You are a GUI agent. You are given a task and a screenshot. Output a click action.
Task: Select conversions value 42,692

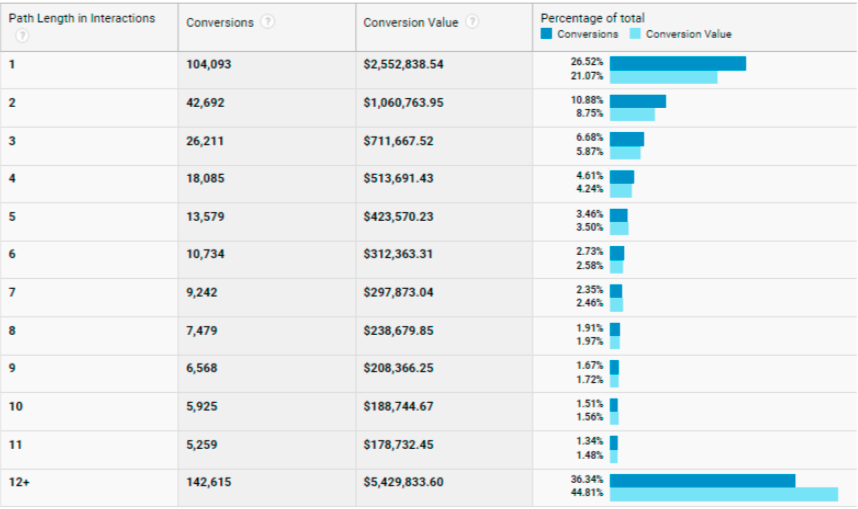pos(205,102)
